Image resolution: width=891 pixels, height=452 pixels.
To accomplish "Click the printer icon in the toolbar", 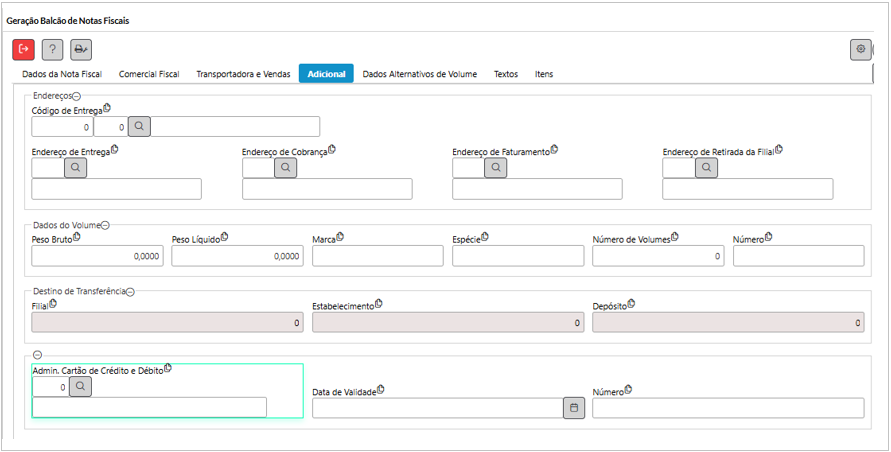I will (81, 49).
